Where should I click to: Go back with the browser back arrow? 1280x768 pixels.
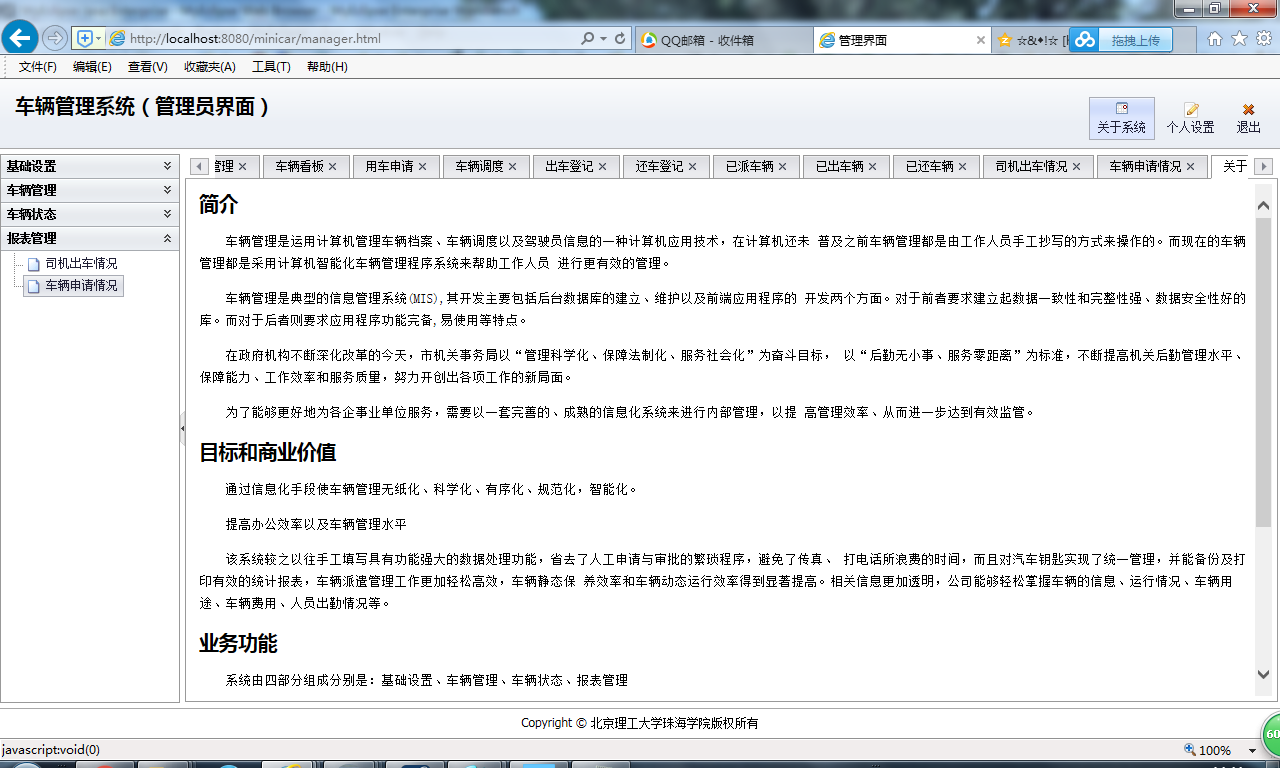(x=20, y=39)
